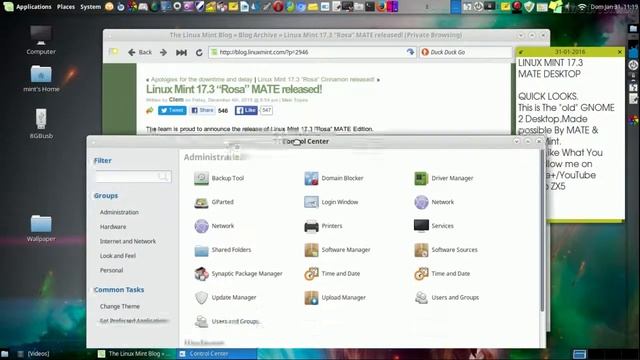The height and width of the screenshot is (360, 640).
Task: Click the Linux Mint 17.3 MATE released headline
Action: pos(234,89)
